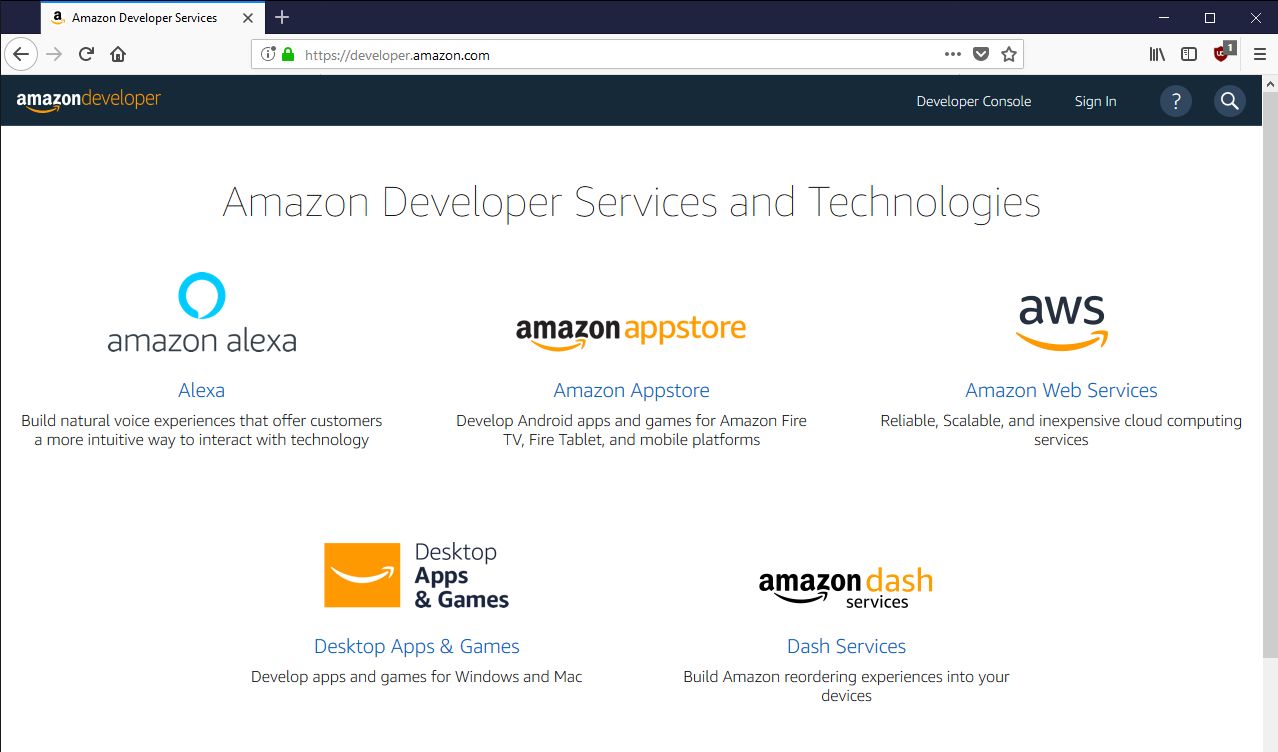Open the Developer Console link
The image size is (1278, 752).
coord(973,101)
